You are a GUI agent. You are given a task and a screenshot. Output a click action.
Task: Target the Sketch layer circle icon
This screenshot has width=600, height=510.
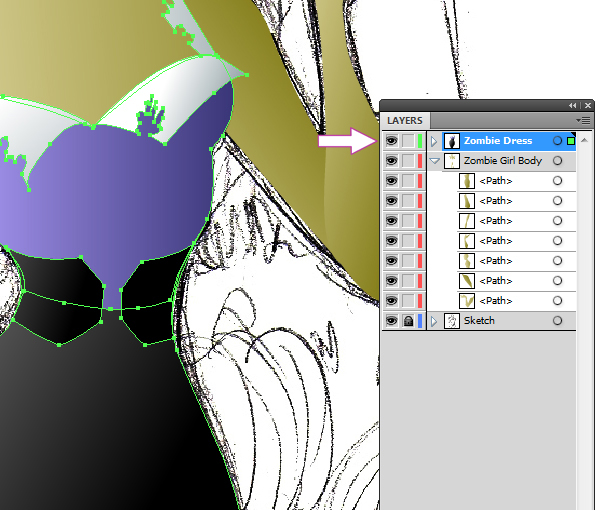click(558, 321)
